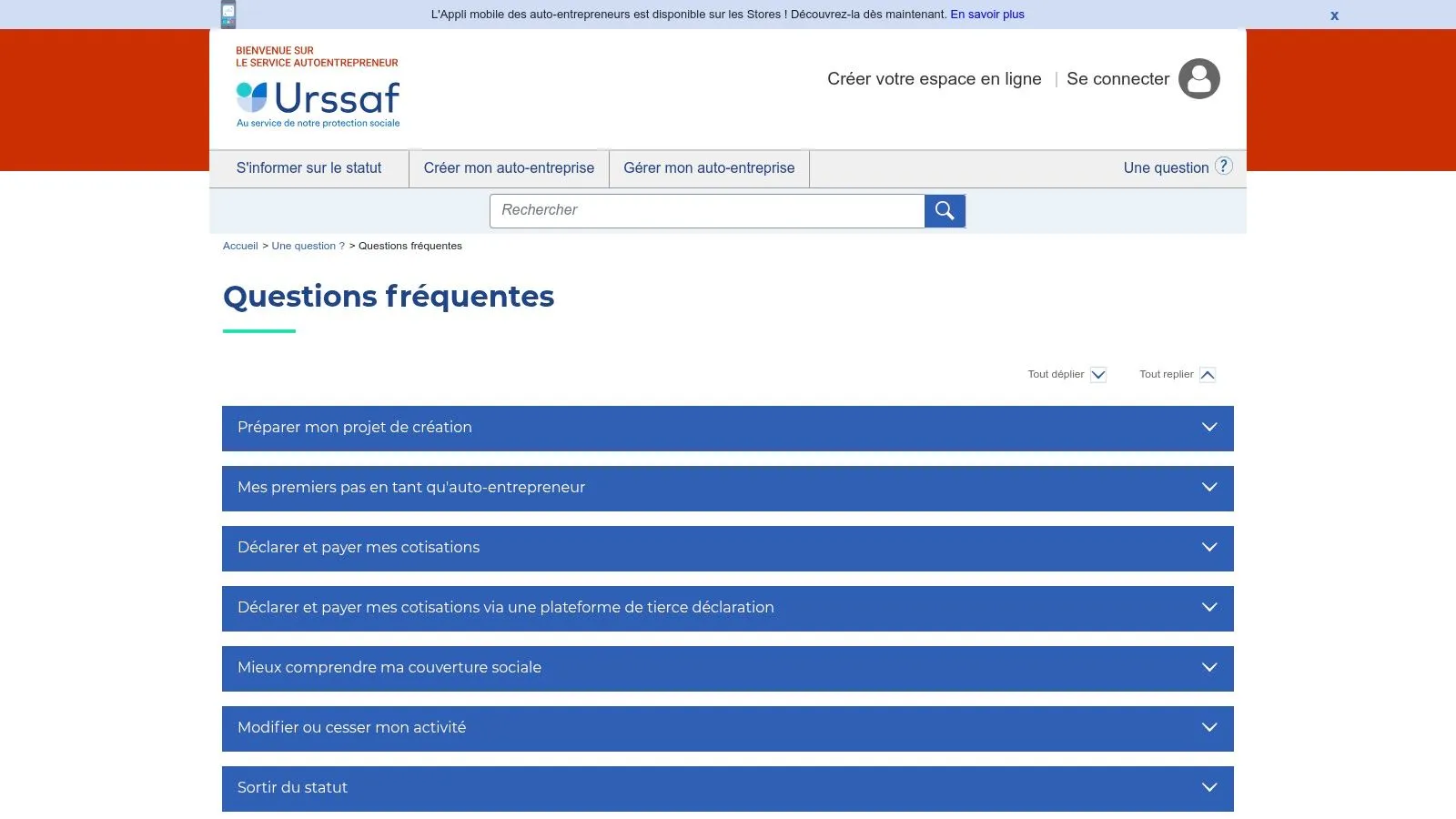Image resolution: width=1456 pixels, height=819 pixels.
Task: Click Créer votre espace en ligne
Action: [935, 79]
